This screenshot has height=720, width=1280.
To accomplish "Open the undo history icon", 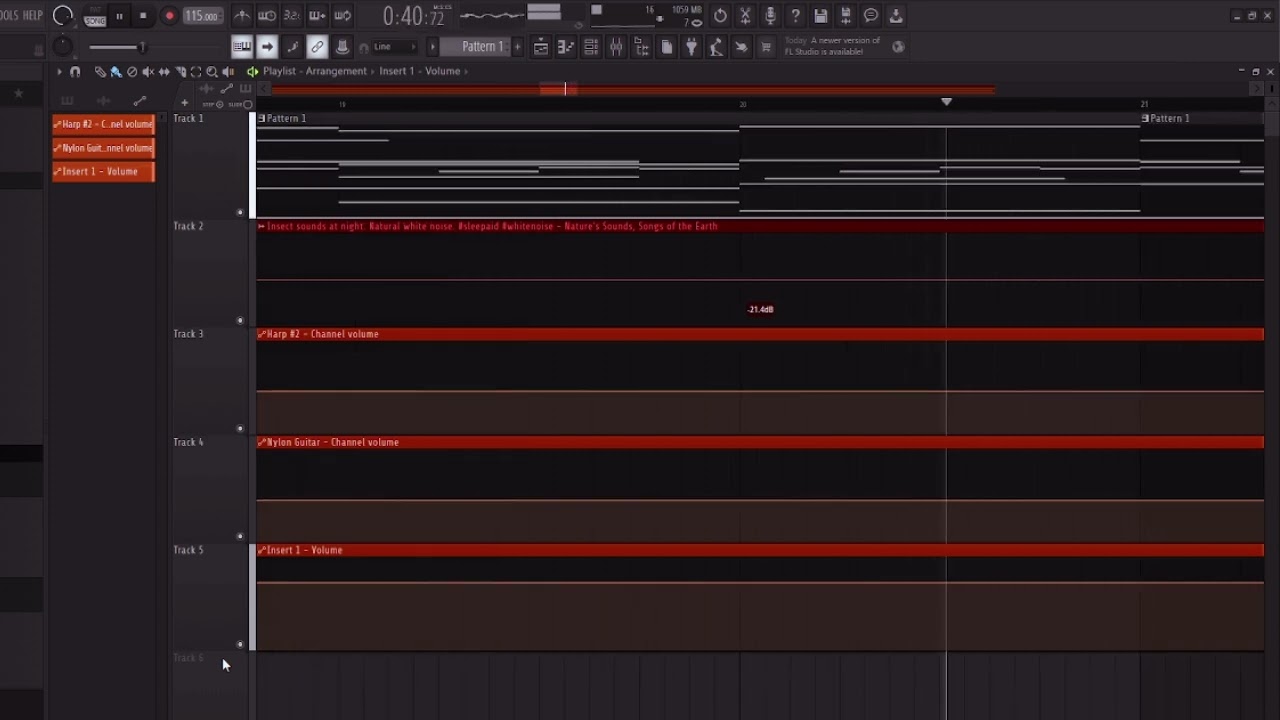I will [720, 15].
